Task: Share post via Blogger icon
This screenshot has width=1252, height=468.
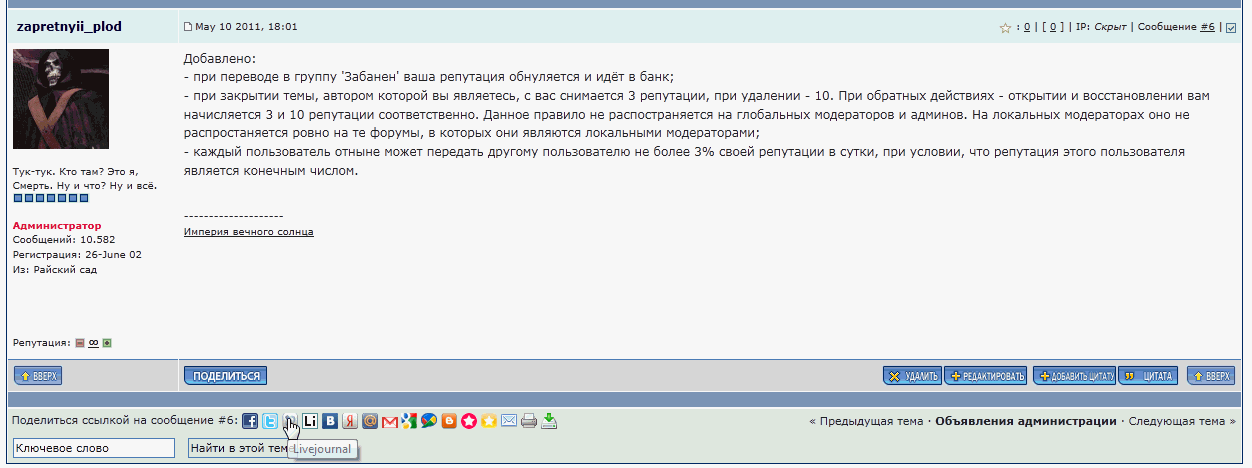Action: [x=449, y=421]
